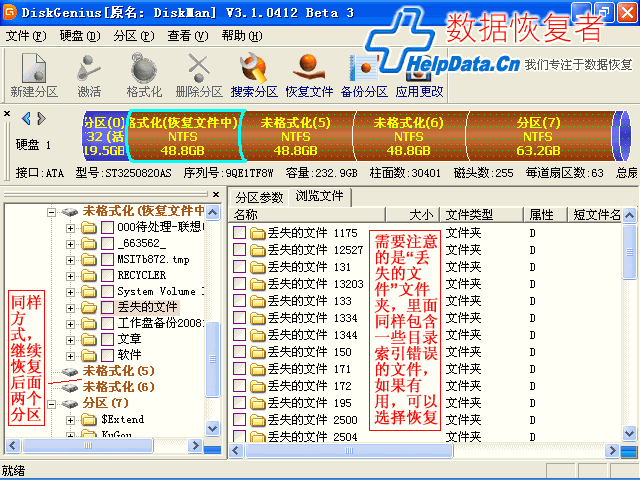
Task: Sort by the 短文件名 column header
Action: [595, 215]
